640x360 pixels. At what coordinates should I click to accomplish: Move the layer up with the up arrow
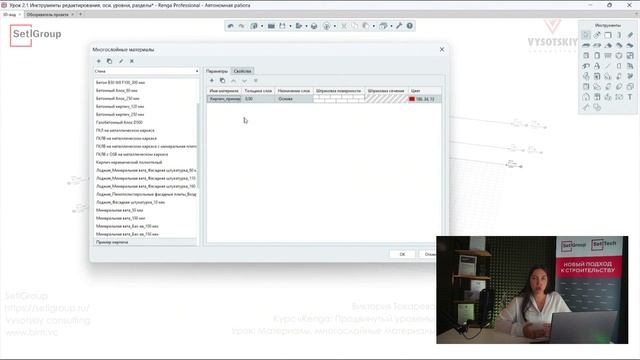click(x=233, y=81)
